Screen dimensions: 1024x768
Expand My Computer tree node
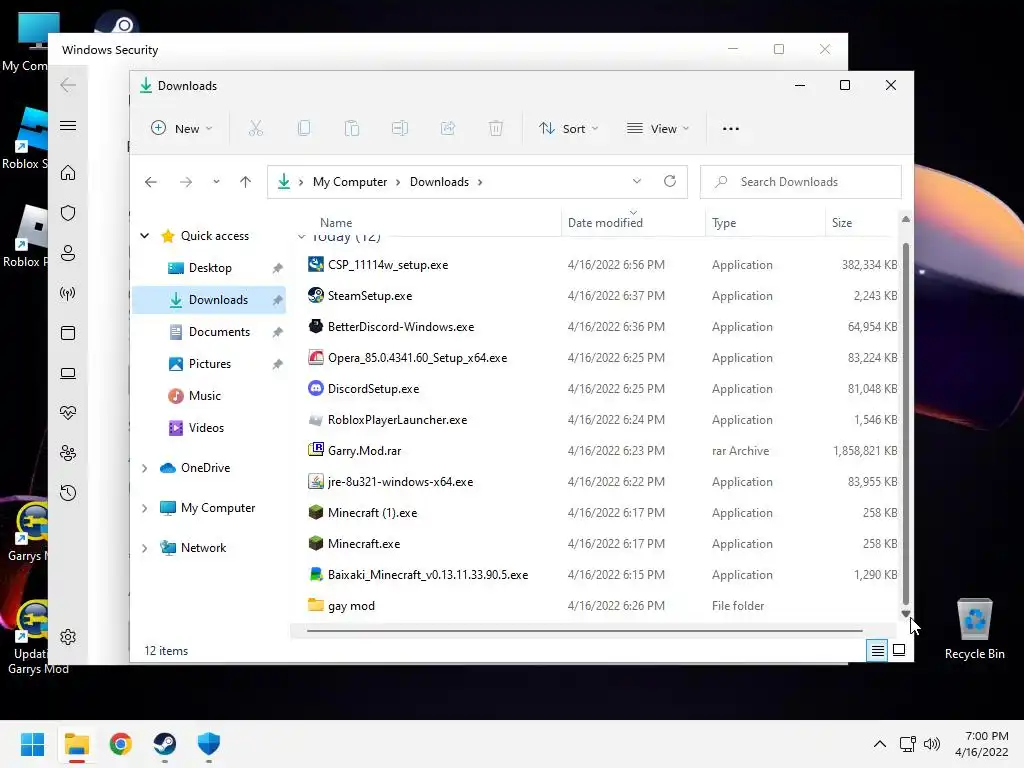(x=144, y=508)
